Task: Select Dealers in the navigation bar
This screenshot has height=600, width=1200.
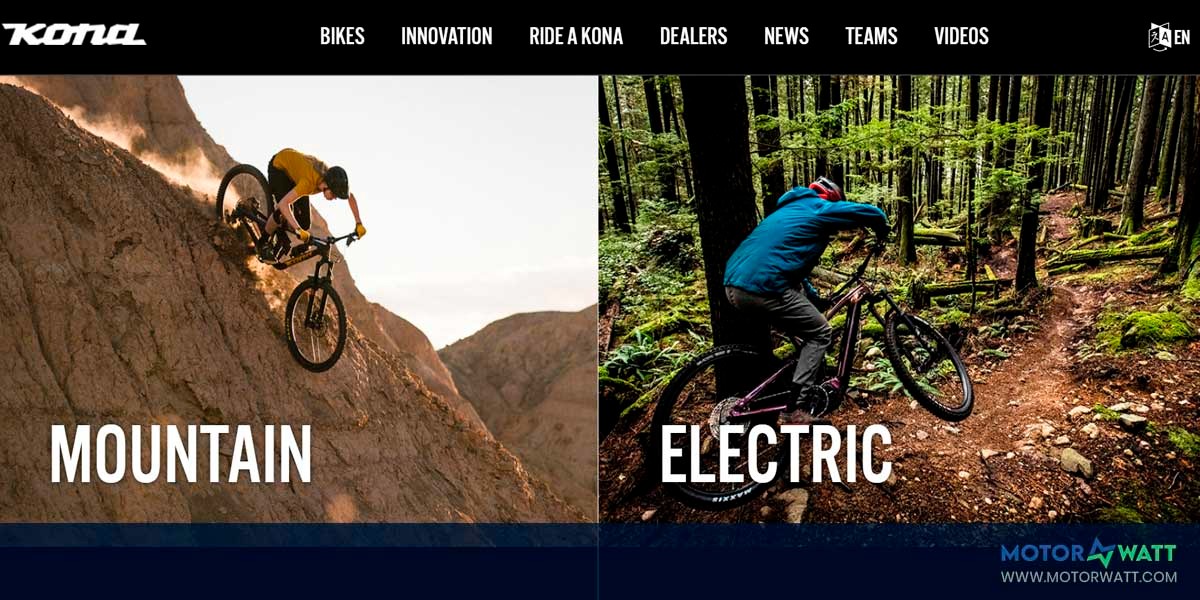Action: coord(694,36)
